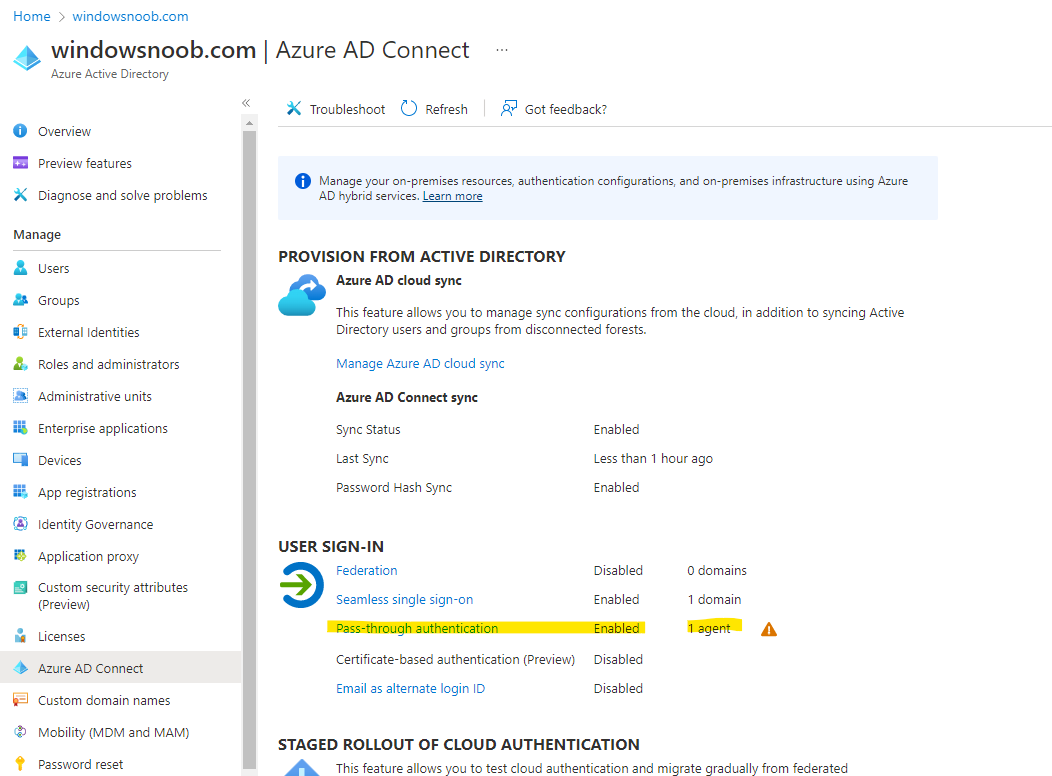The image size is (1052, 776).
Task: Click the Refresh button label
Action: pyautogui.click(x=446, y=109)
